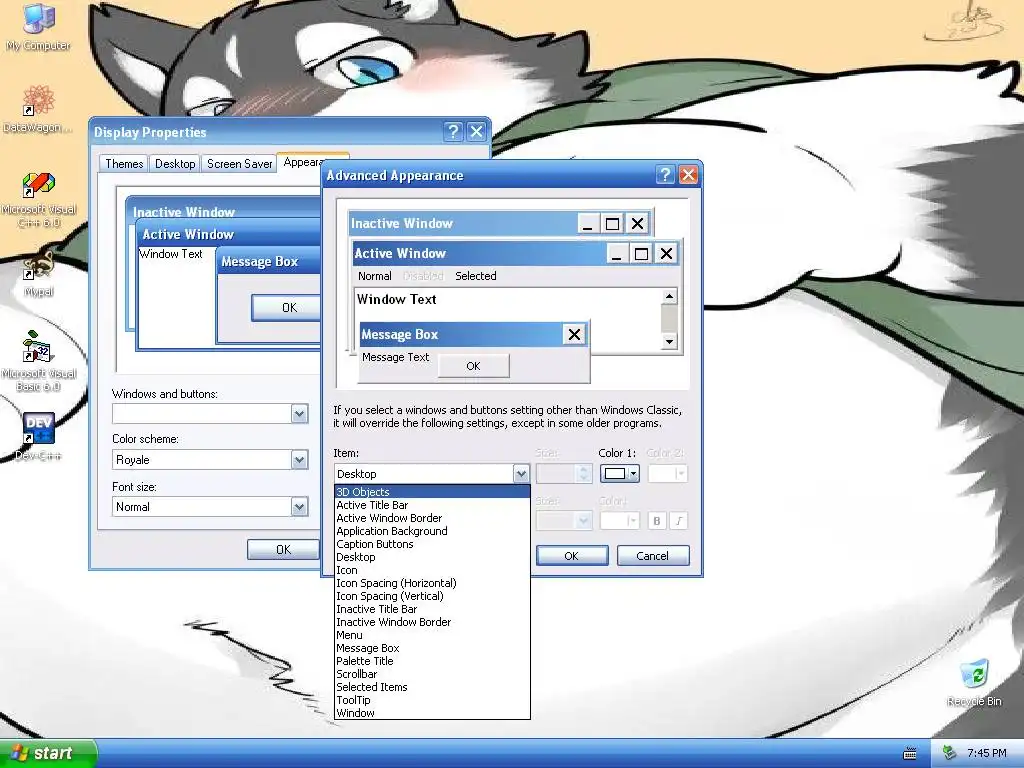
Task: Choose Caption Buttons in Item list
Action: 432,544
